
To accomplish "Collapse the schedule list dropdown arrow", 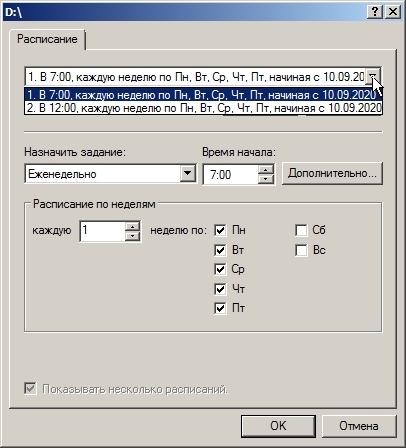I will (x=373, y=77).
